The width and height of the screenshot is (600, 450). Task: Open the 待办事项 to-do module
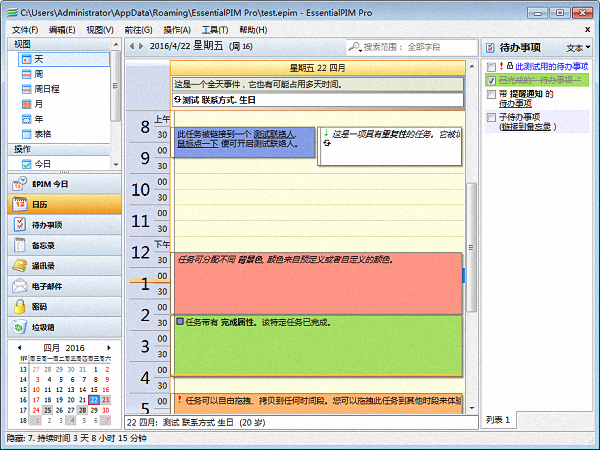[x=64, y=225]
